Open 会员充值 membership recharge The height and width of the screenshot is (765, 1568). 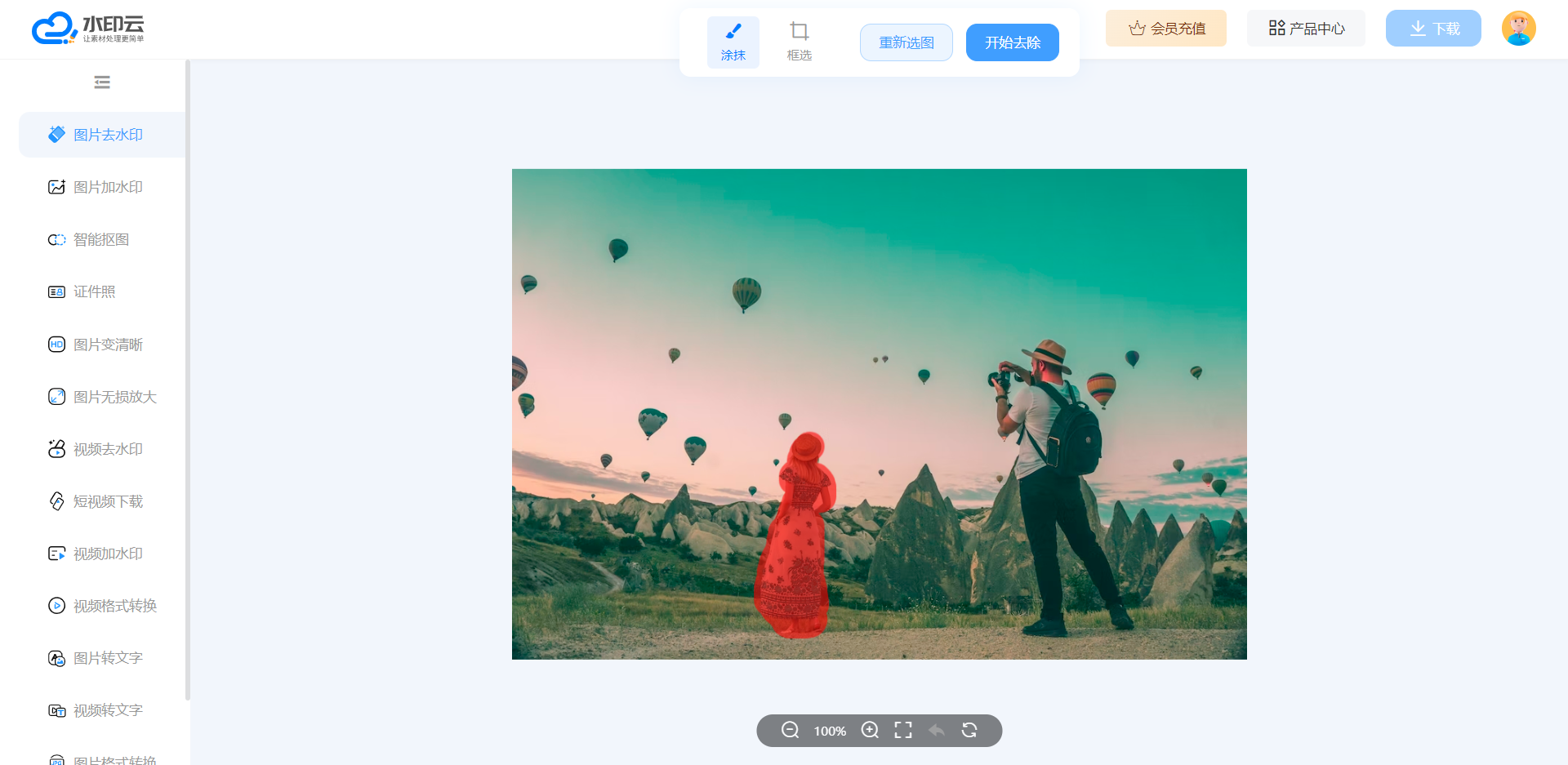click(x=1165, y=29)
